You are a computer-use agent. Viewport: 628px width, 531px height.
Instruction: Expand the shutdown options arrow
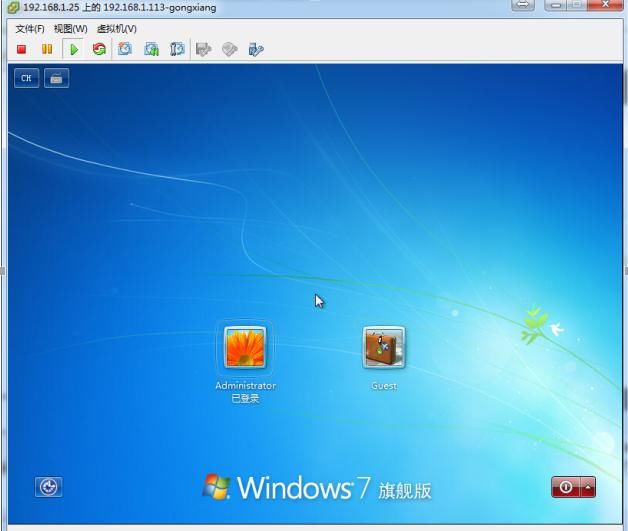click(588, 487)
